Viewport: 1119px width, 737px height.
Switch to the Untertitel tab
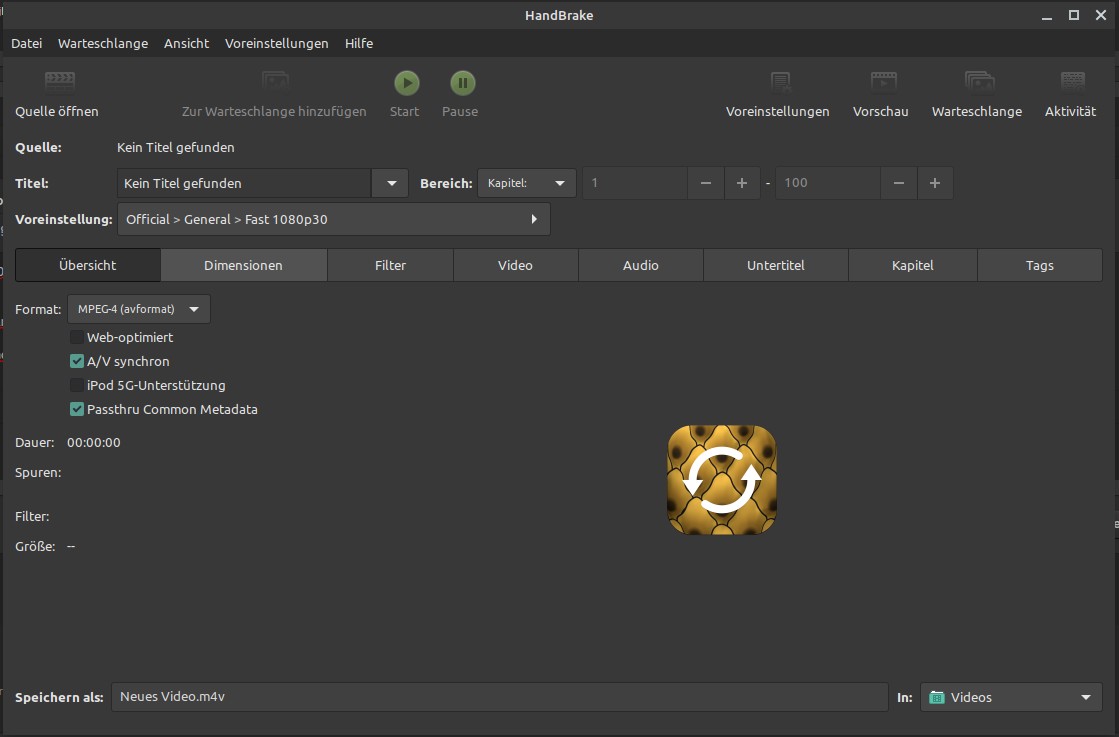(776, 265)
